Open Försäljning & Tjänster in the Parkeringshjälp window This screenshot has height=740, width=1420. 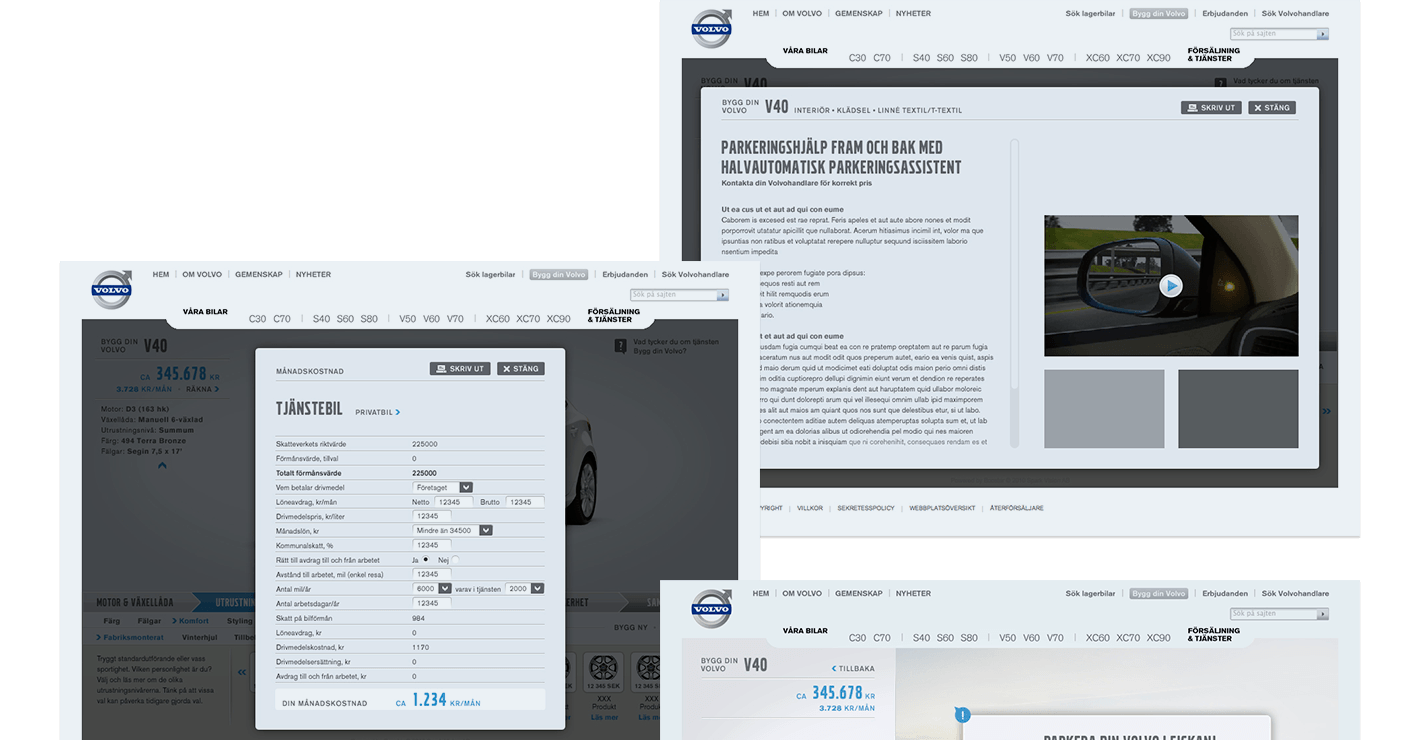(x=1213, y=54)
